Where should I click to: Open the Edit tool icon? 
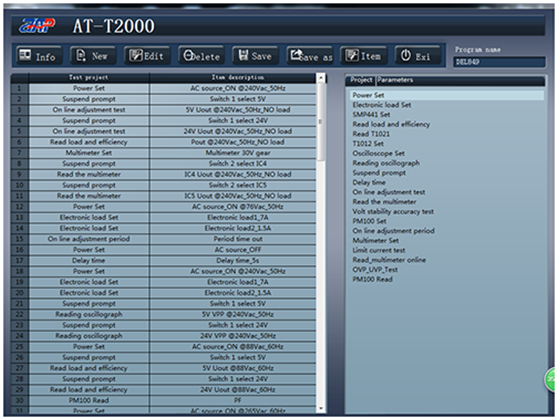[135, 56]
